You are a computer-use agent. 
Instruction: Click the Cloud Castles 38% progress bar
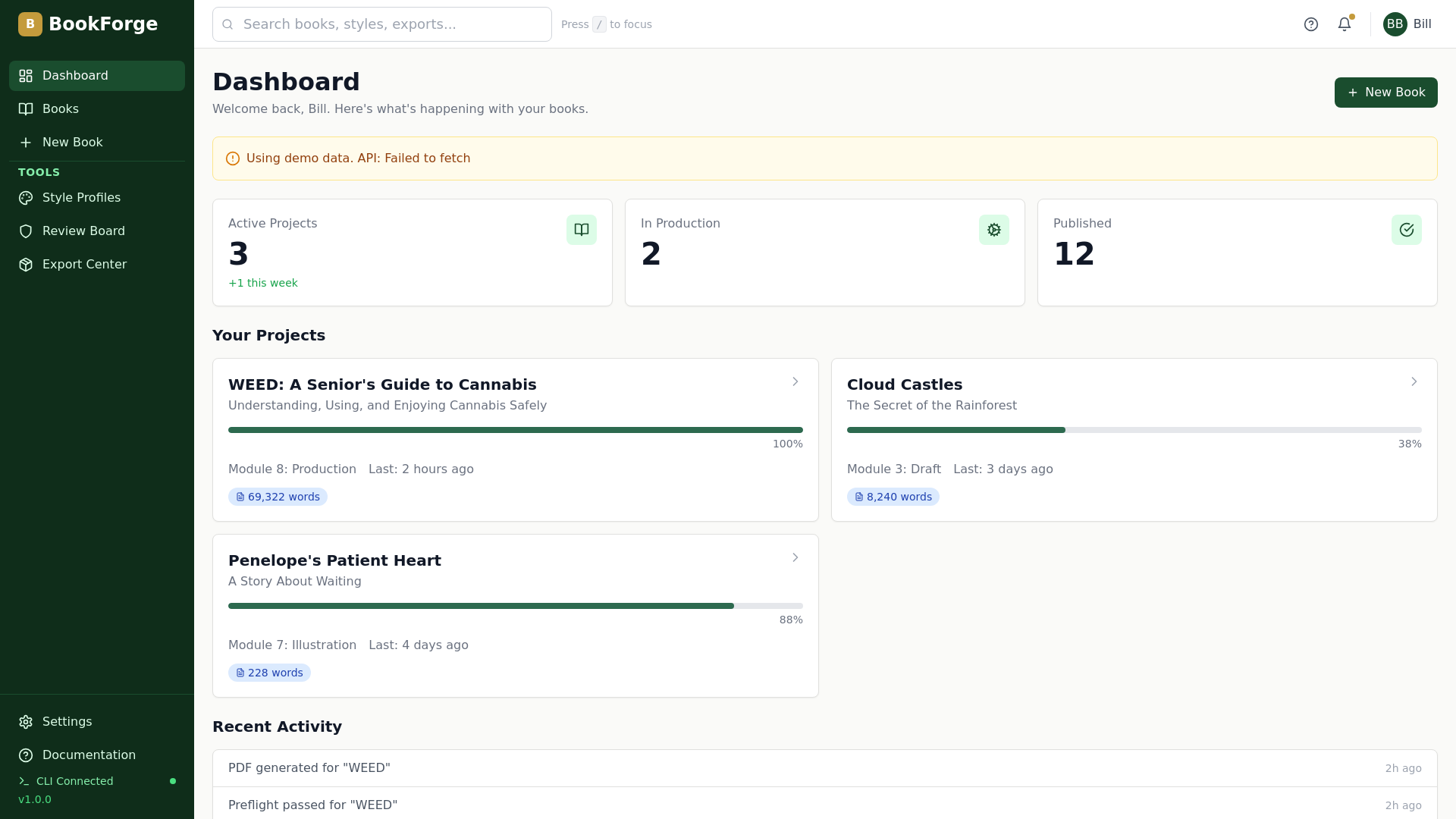[x=1134, y=430]
